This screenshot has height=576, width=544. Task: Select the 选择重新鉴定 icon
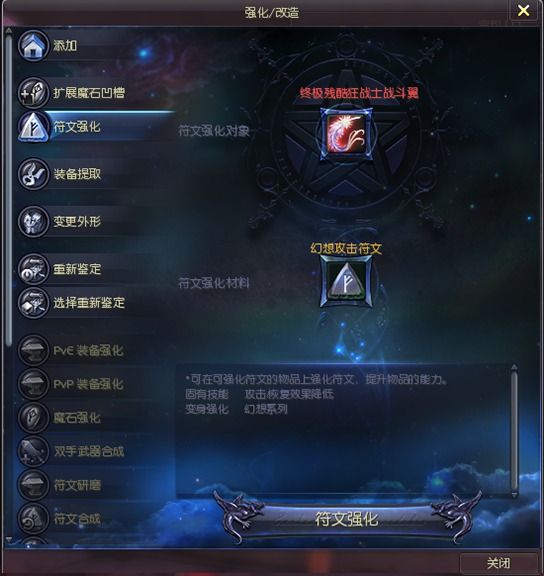point(33,303)
